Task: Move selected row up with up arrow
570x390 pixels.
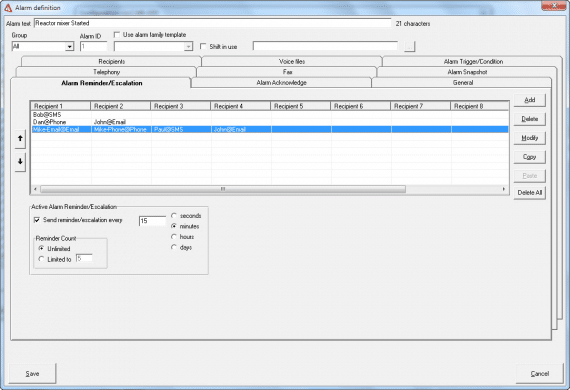Action: 20,138
